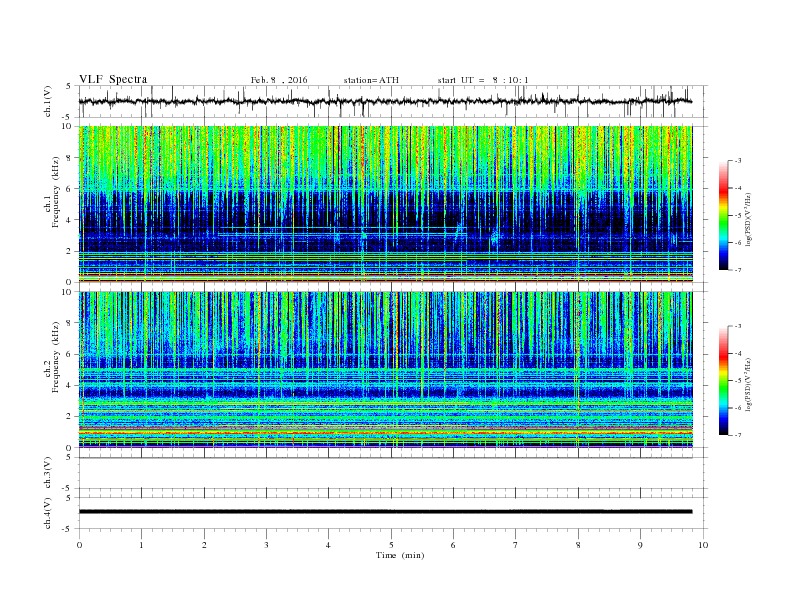792x612 pixels.
Task: Click time axis tick label '0'
Action: pyautogui.click(x=79, y=545)
